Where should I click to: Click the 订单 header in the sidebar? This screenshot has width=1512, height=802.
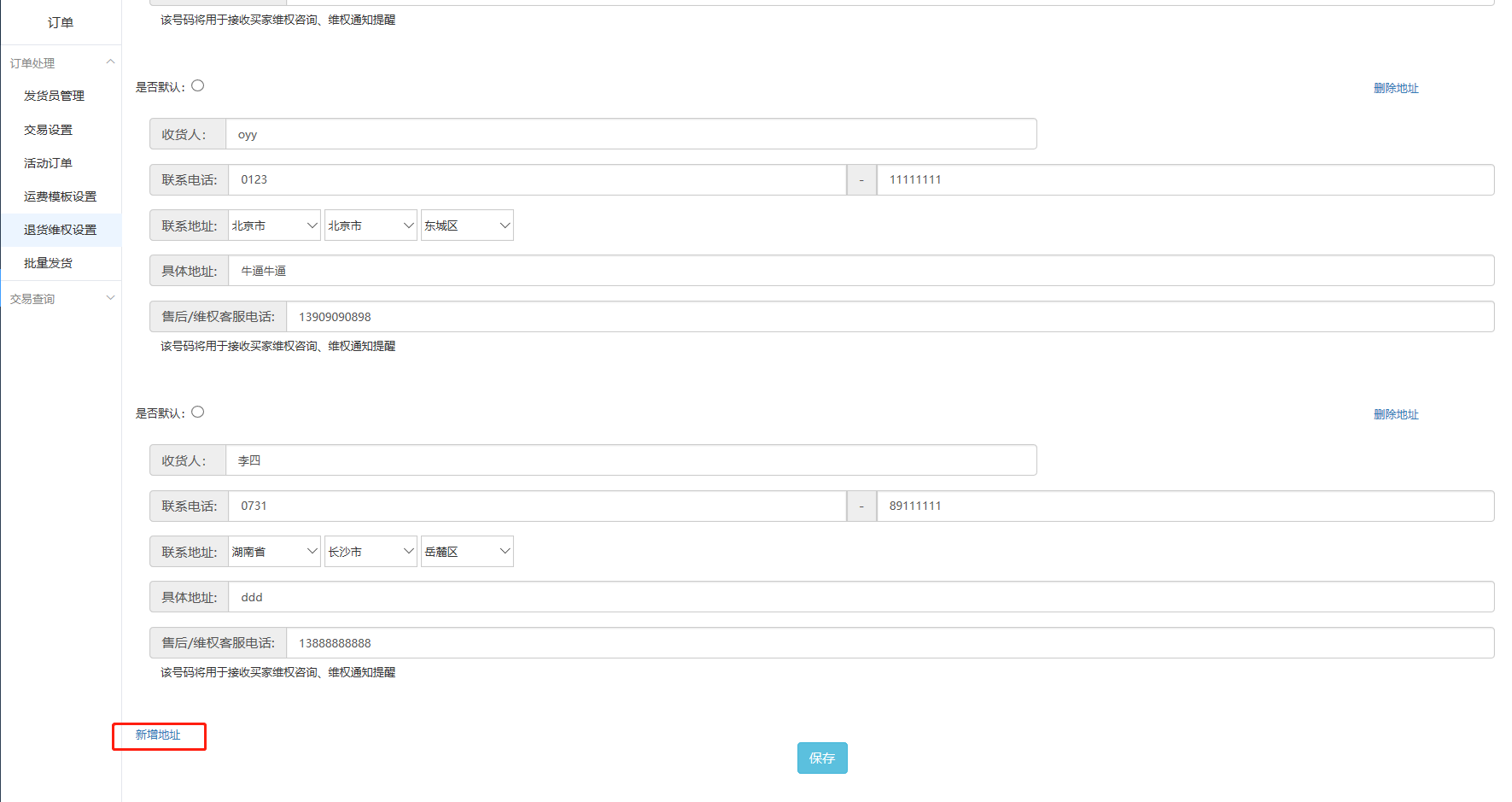click(x=61, y=23)
